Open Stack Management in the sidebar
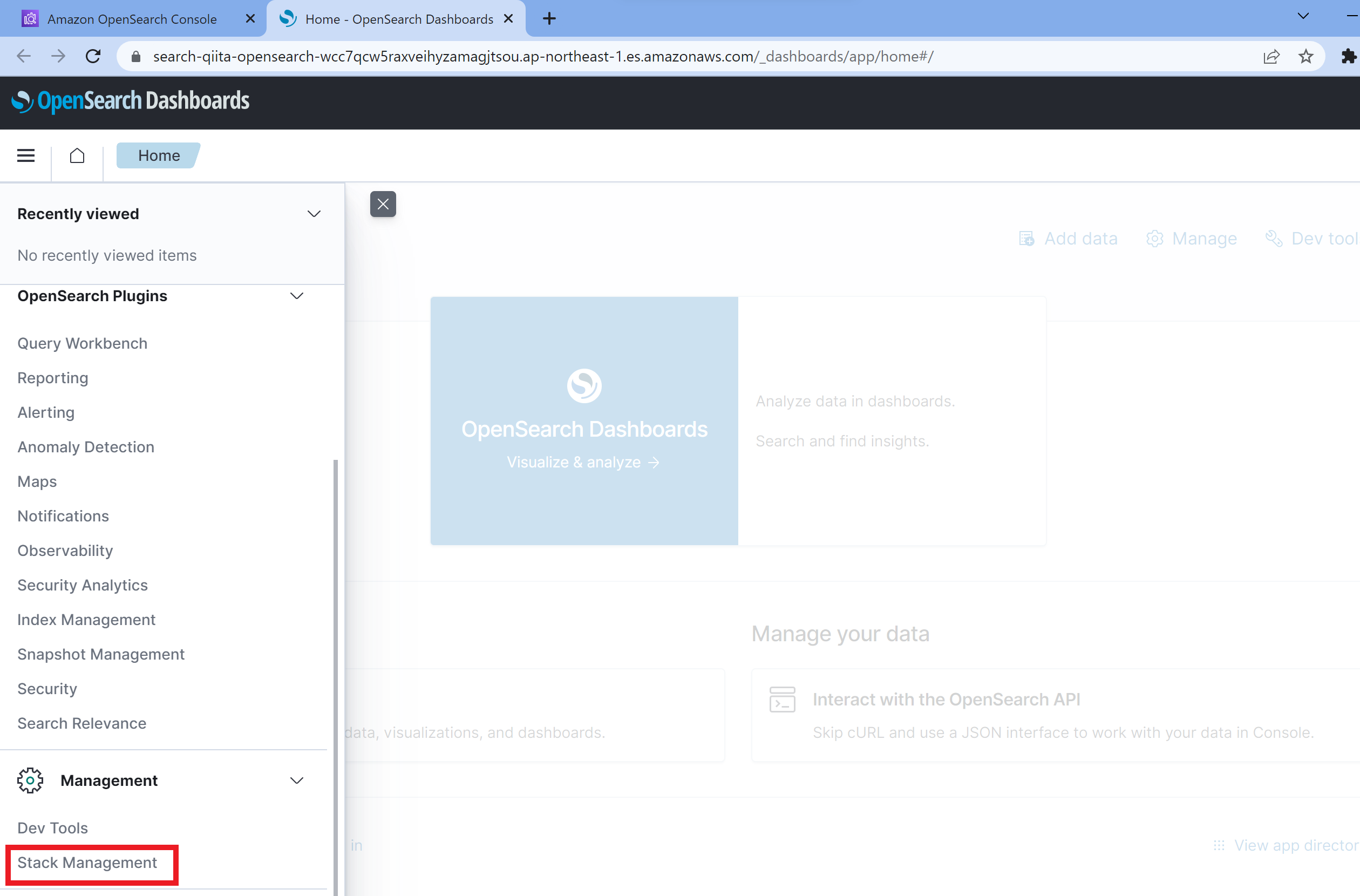Screen dimensions: 1360x896 click(x=87, y=863)
